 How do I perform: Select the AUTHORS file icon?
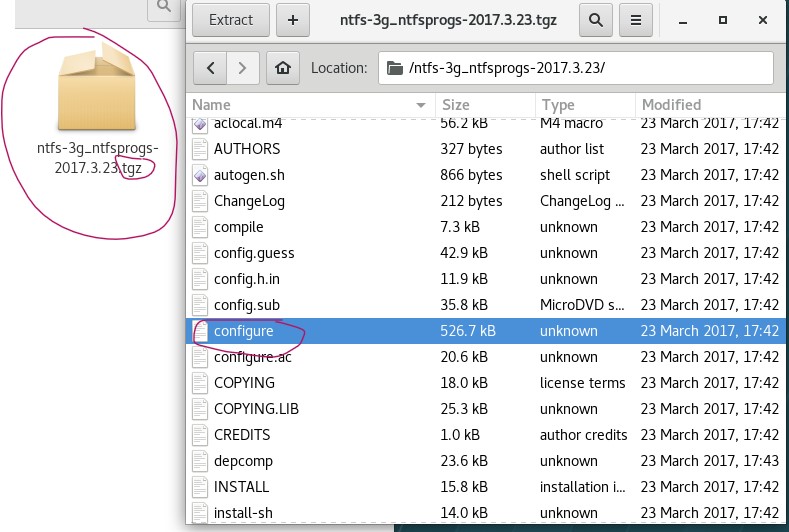coord(200,149)
